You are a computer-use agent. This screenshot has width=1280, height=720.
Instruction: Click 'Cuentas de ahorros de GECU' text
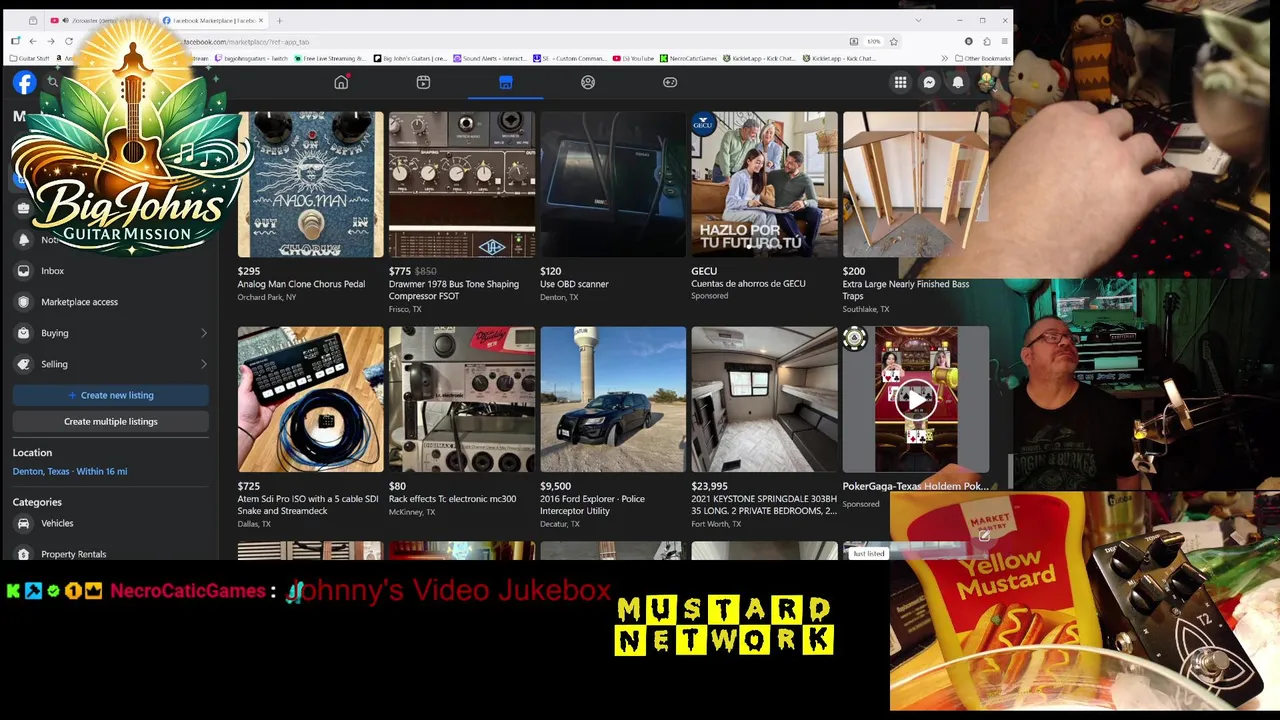tap(748, 284)
